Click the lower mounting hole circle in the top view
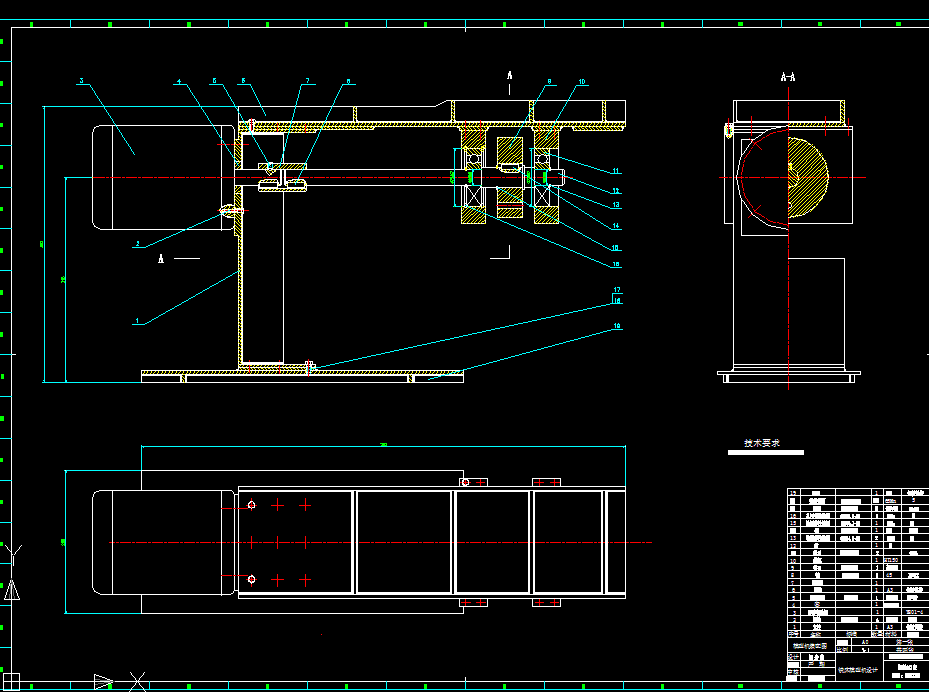 point(251,579)
